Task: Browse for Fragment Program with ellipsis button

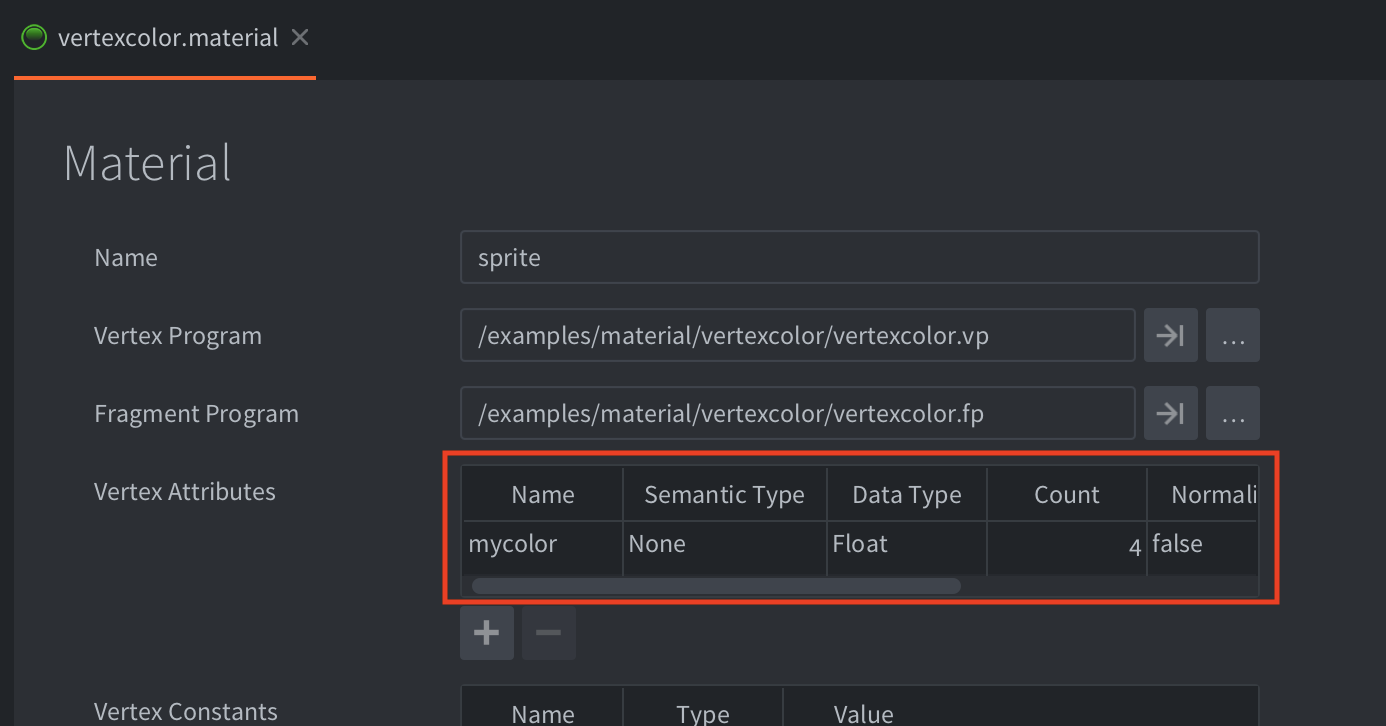Action: 1232,413
